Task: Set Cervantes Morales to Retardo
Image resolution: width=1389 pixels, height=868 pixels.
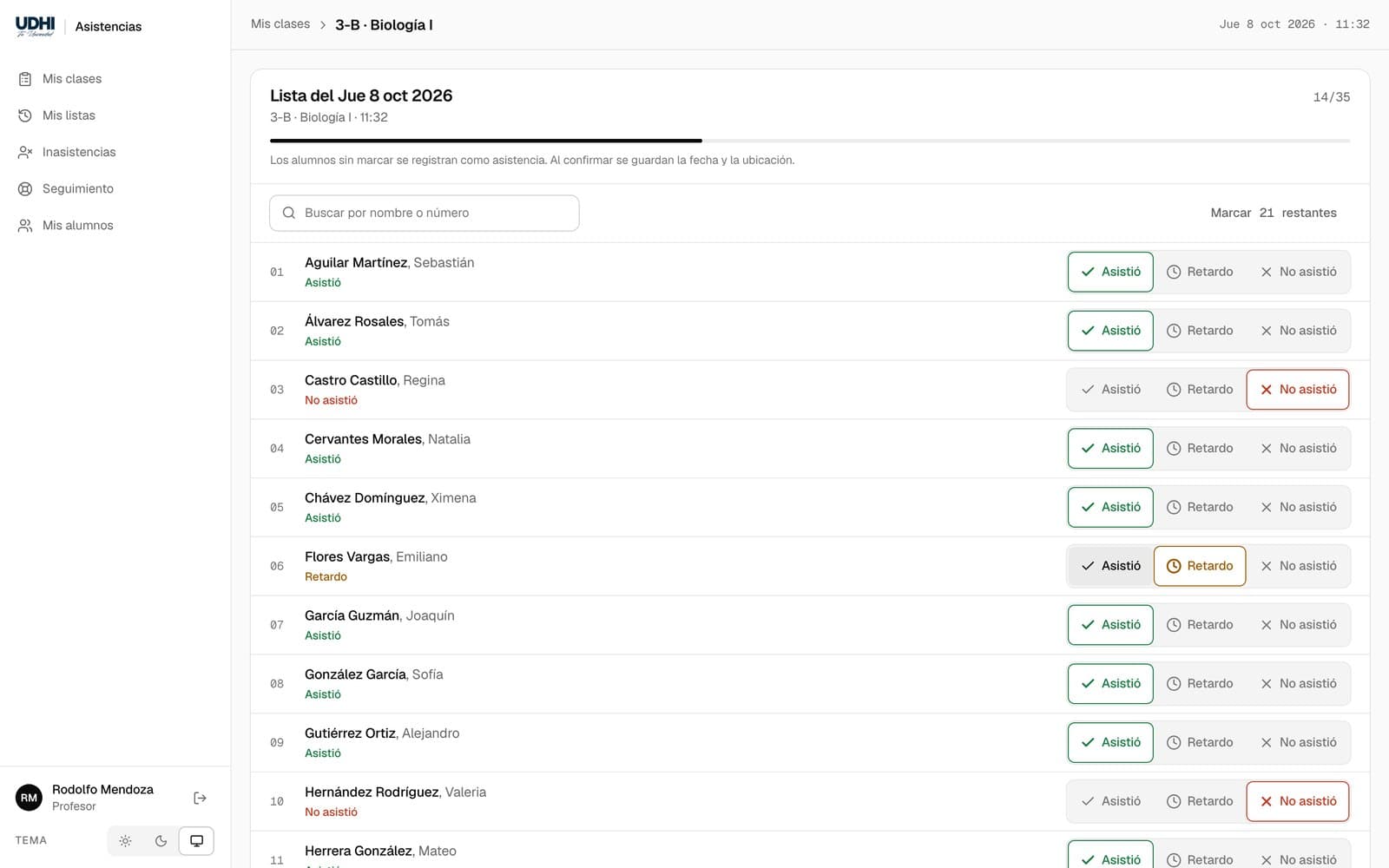Action: 1200,449
